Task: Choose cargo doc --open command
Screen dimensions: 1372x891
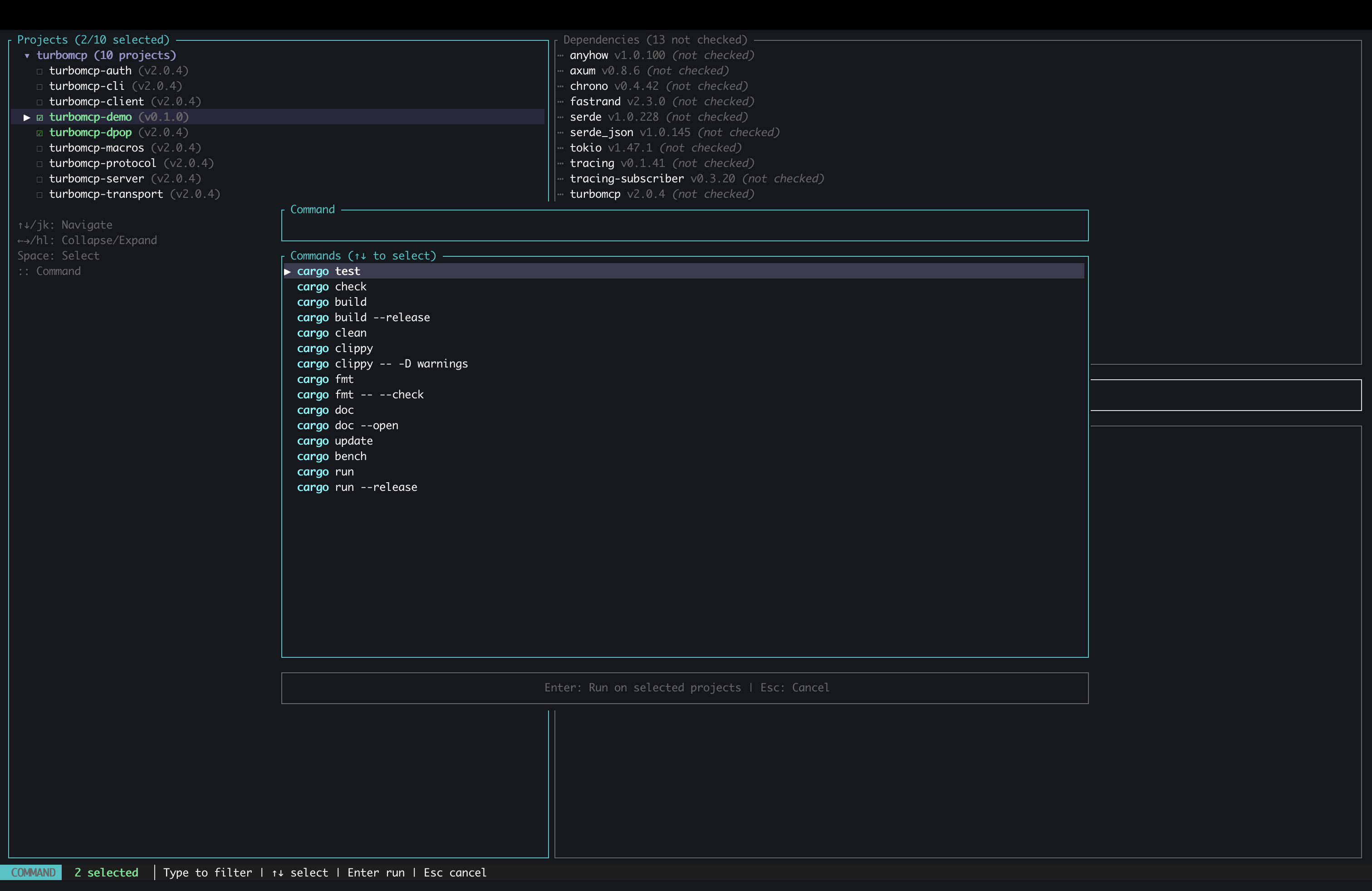Action: tap(347, 426)
